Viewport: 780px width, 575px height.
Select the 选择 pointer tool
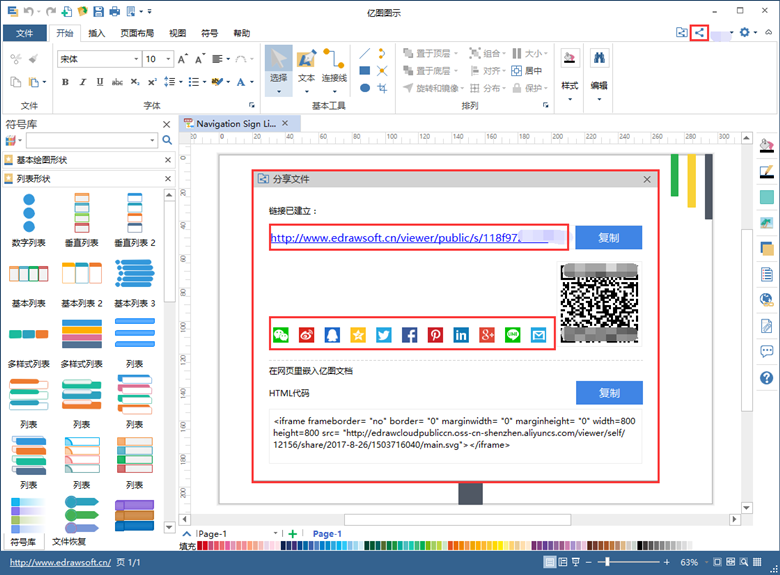(279, 70)
